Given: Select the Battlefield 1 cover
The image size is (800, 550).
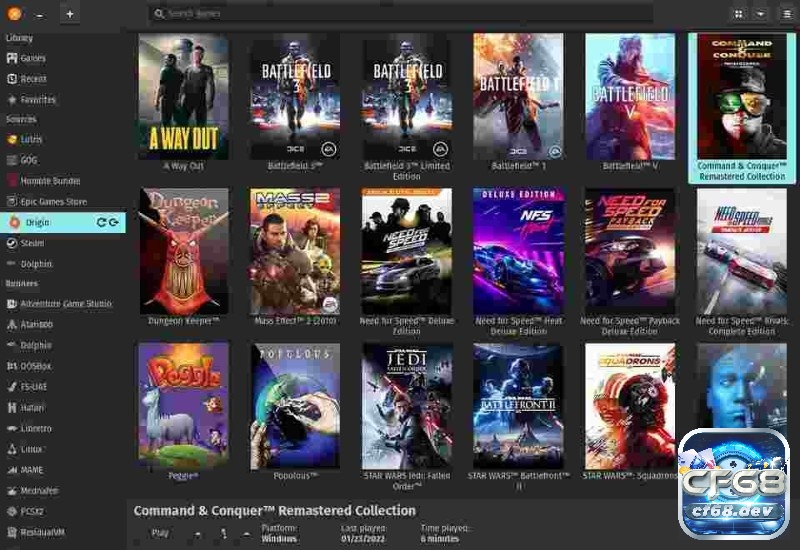Looking at the screenshot, I should (x=518, y=96).
